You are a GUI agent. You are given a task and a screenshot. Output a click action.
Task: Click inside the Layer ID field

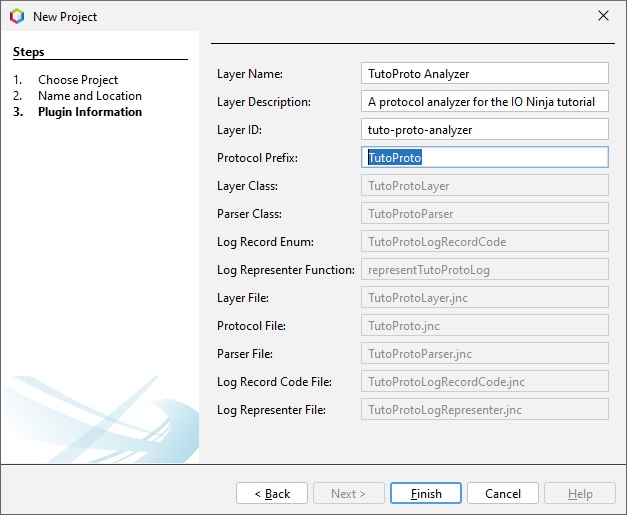pyautogui.click(x=485, y=129)
